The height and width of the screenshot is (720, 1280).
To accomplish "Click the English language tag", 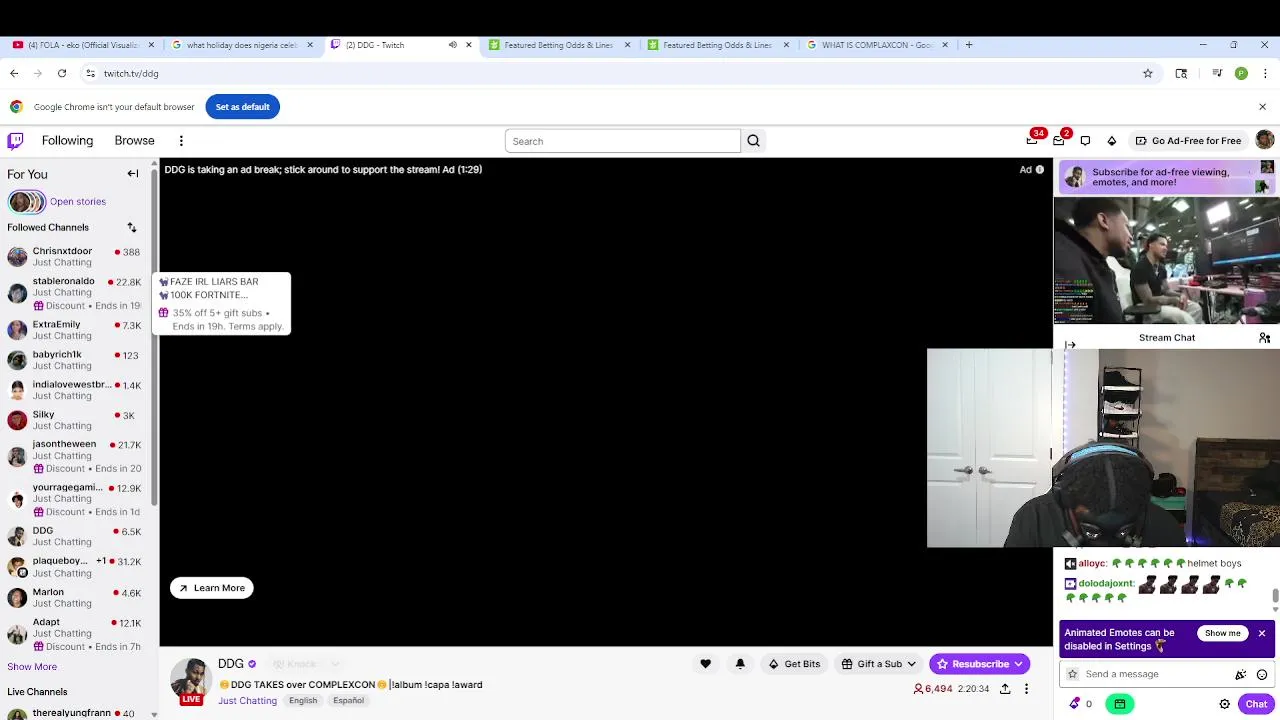I will [x=303, y=701].
